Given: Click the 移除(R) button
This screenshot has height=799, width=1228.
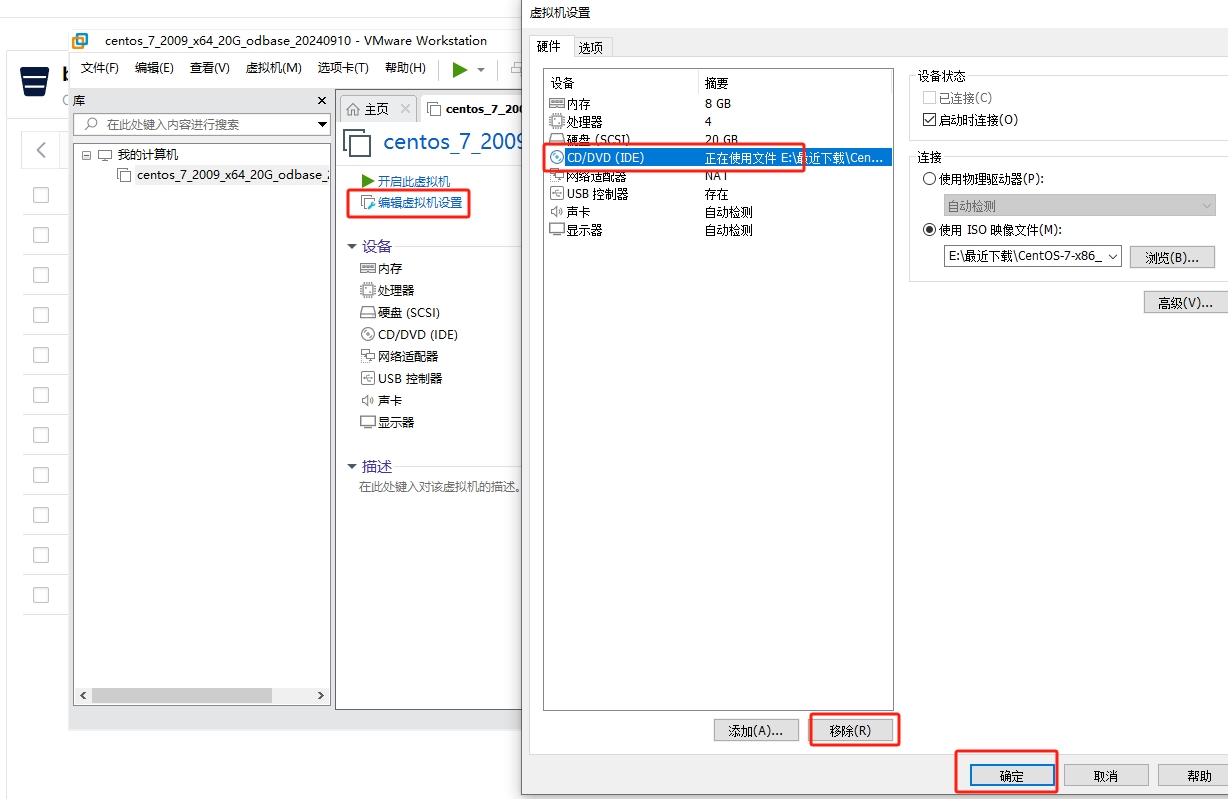Looking at the screenshot, I should [849, 730].
